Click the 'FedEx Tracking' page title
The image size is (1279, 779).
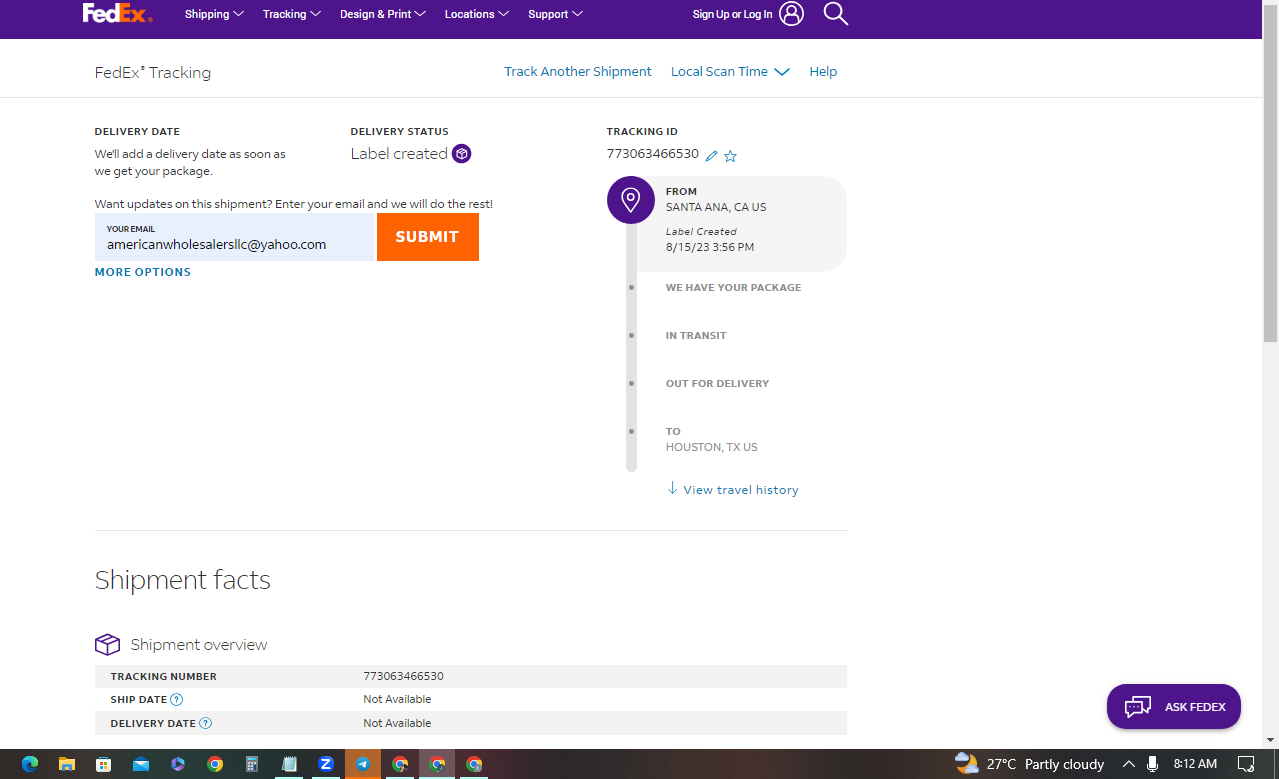(x=153, y=73)
